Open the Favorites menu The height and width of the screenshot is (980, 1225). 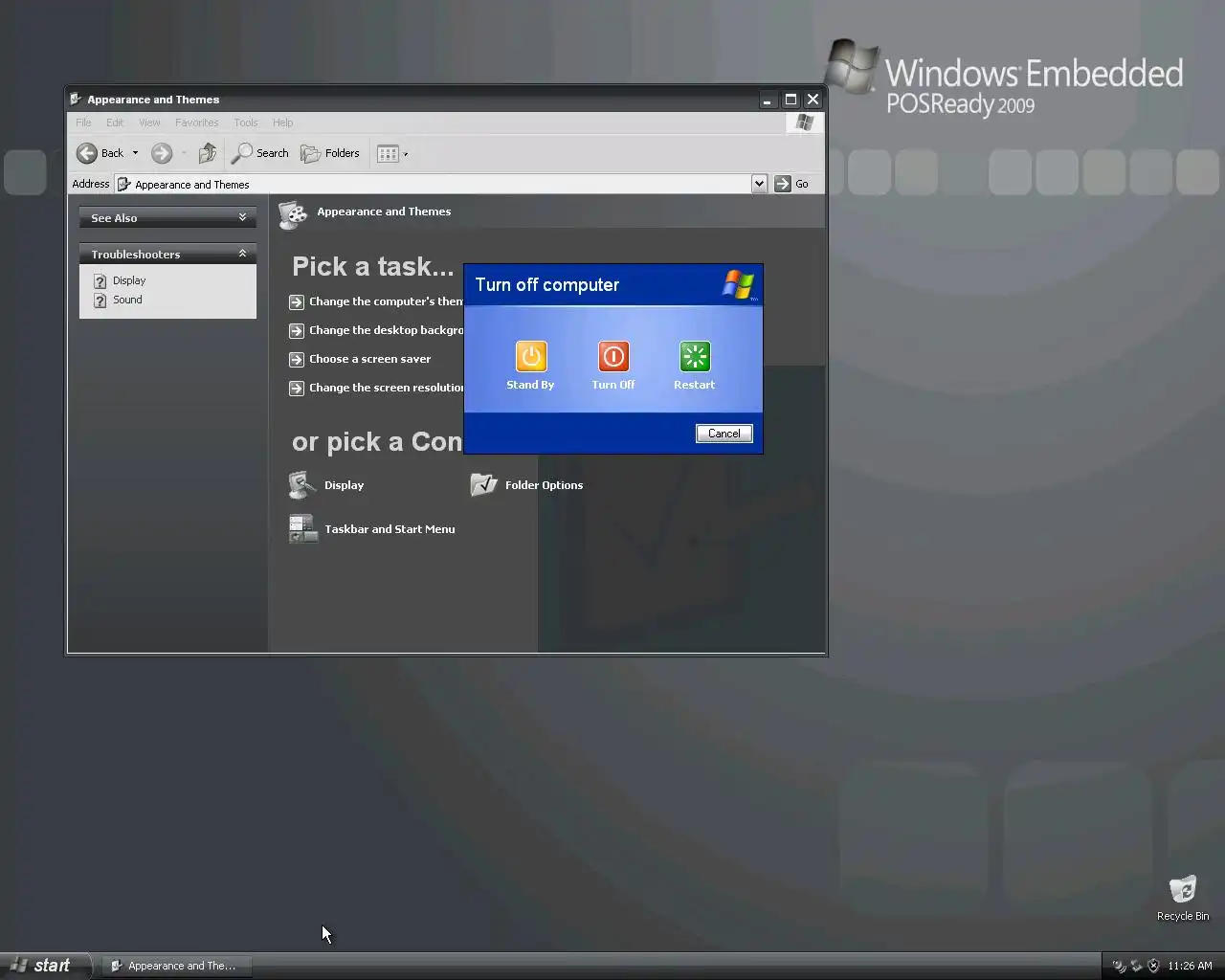(196, 122)
